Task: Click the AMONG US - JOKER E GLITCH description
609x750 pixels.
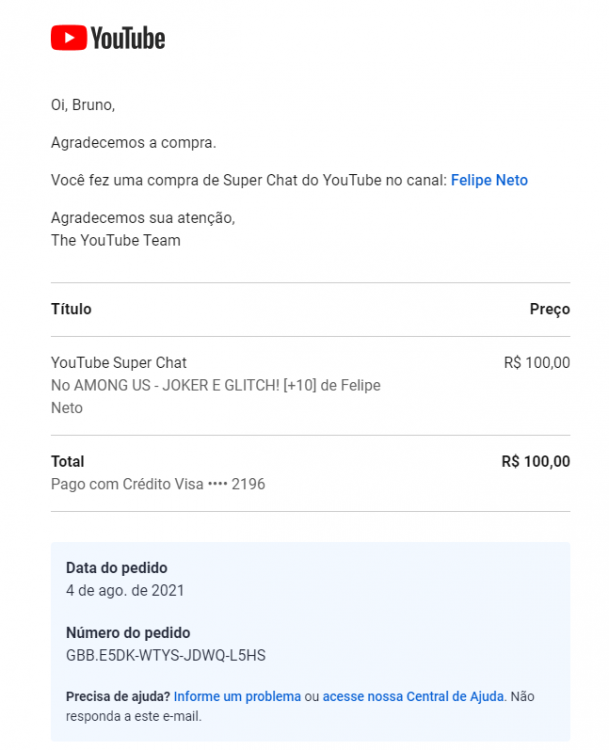Action: [x=216, y=396]
